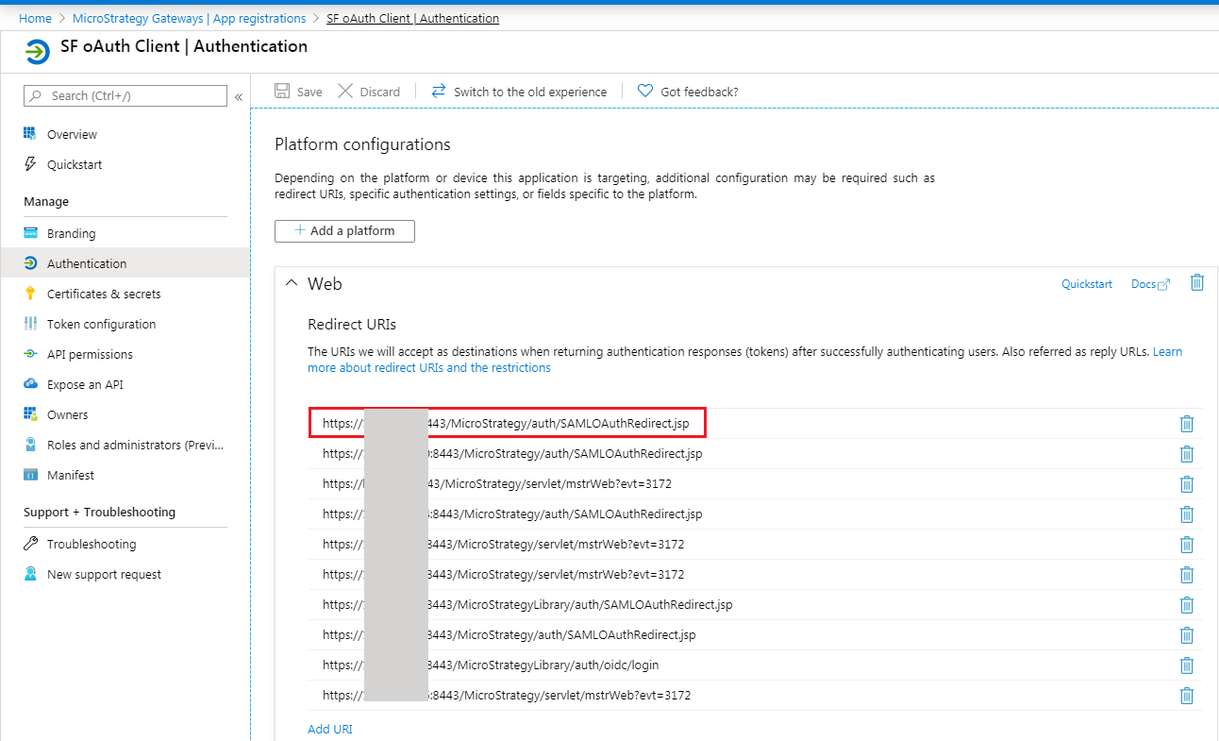Click trash icon for MicroStrategyLibrary oidc/login URI

1186,665
